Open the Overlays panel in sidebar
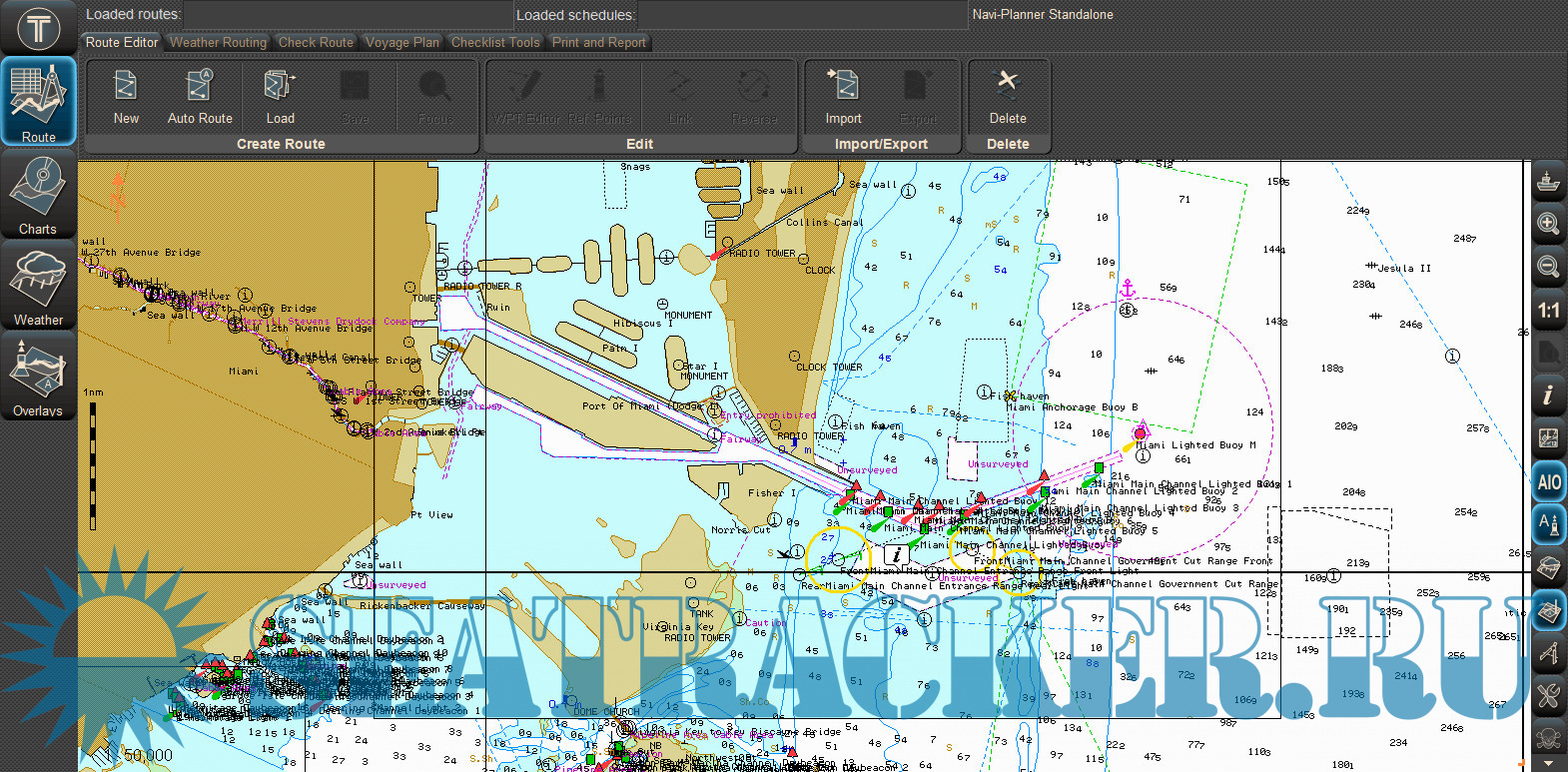Screen dimensions: 1568x772 click(38, 378)
